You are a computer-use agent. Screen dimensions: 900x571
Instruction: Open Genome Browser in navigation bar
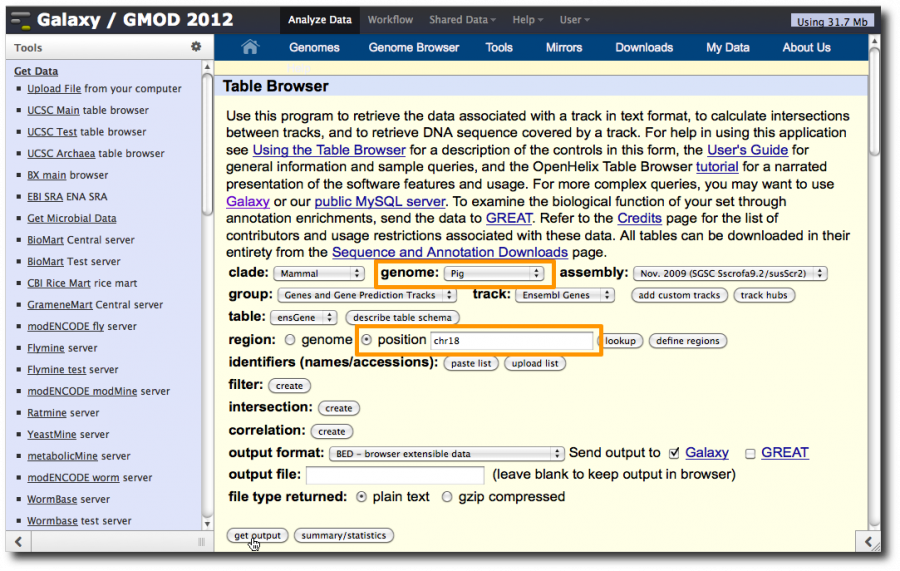click(414, 47)
